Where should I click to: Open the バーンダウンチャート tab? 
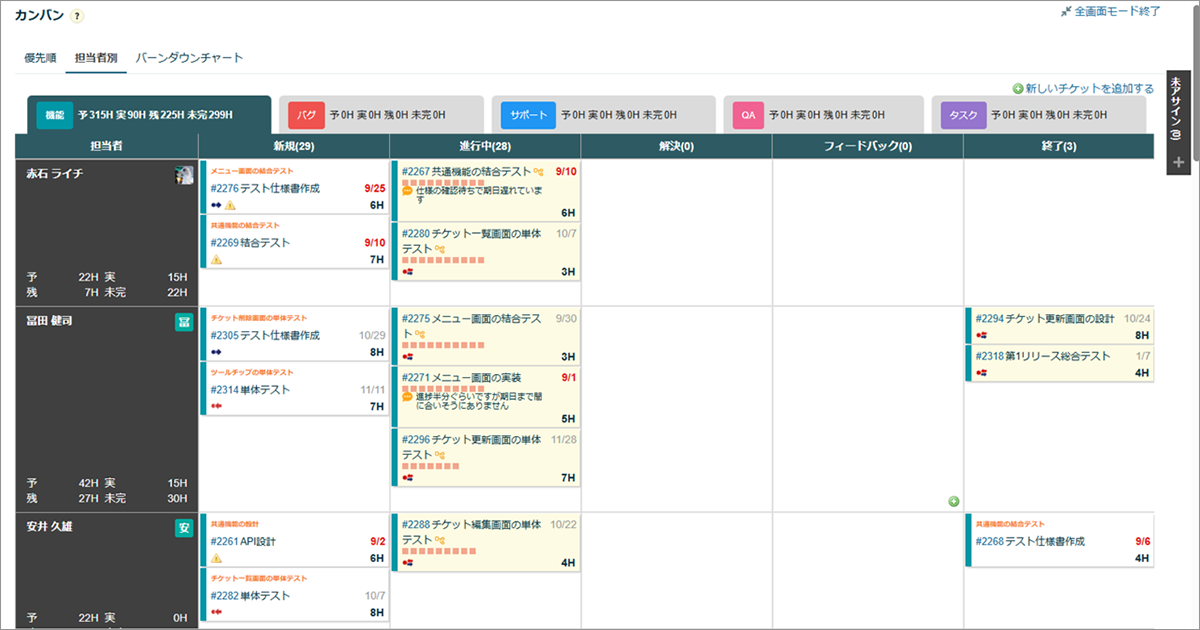coord(189,58)
